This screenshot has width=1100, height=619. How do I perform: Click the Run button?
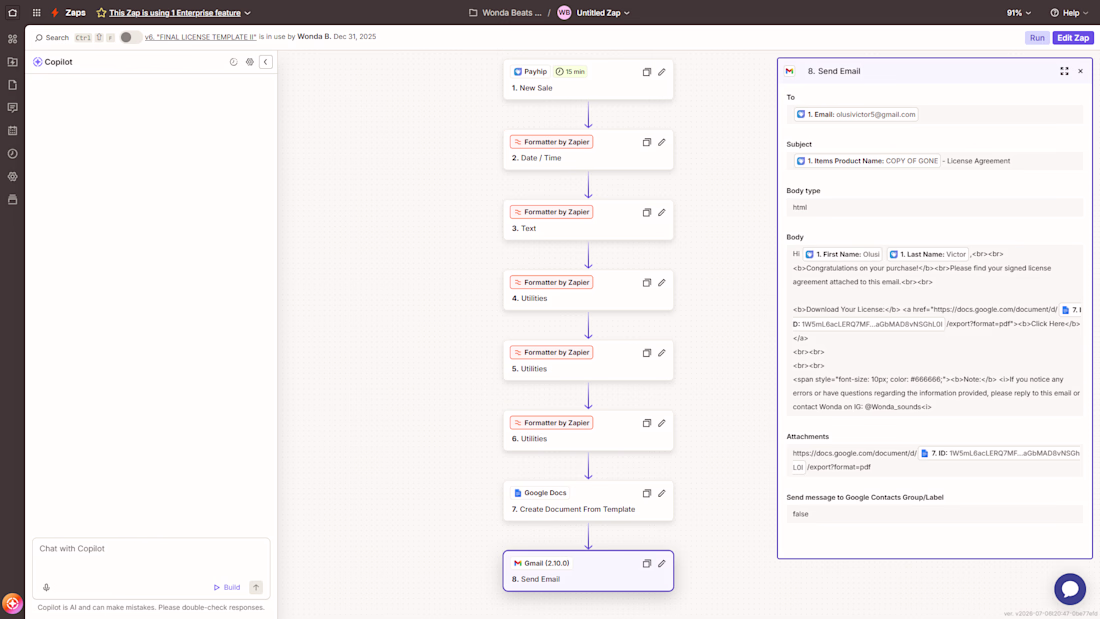click(x=1037, y=38)
